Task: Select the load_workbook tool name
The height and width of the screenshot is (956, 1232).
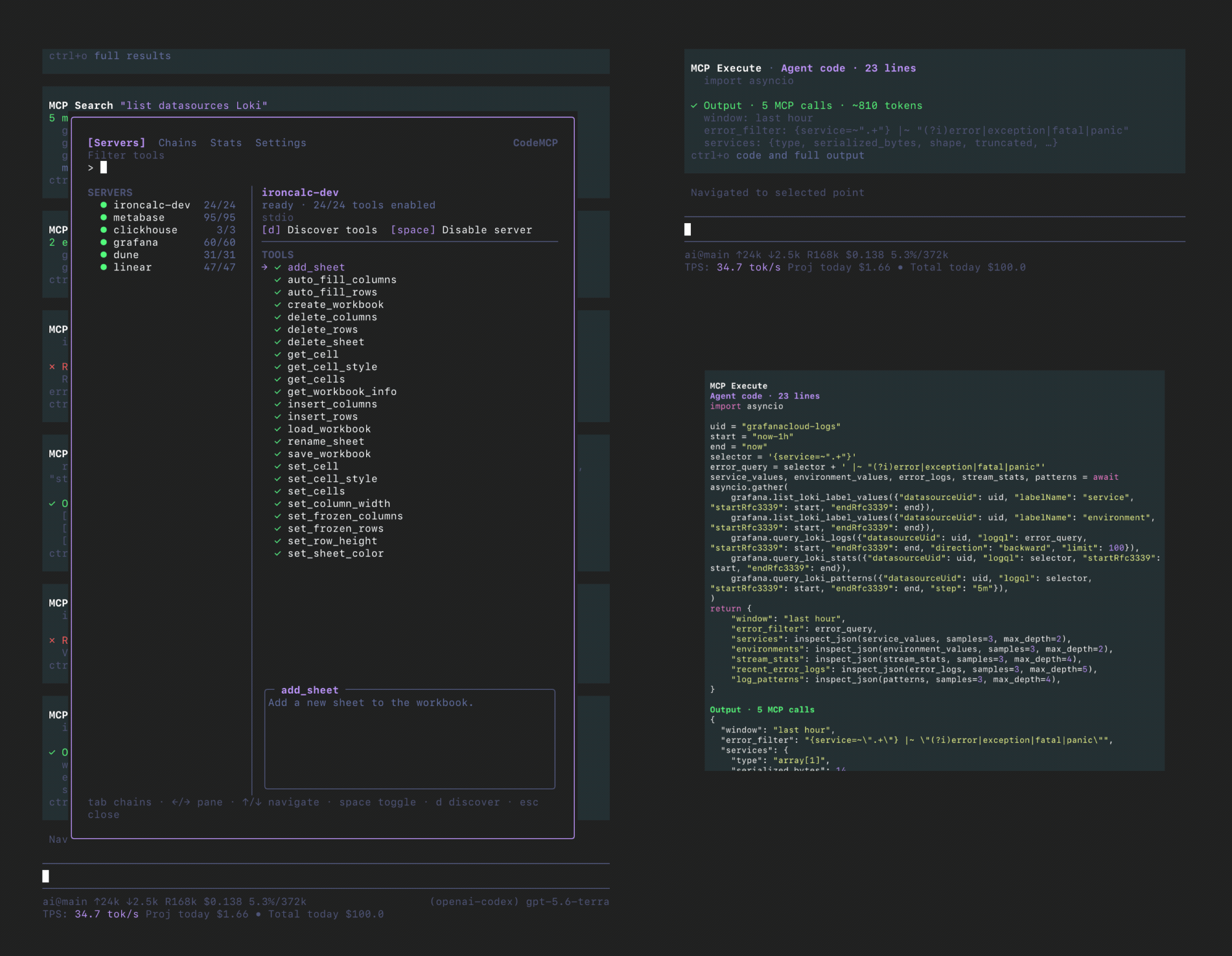Action: (x=329, y=429)
